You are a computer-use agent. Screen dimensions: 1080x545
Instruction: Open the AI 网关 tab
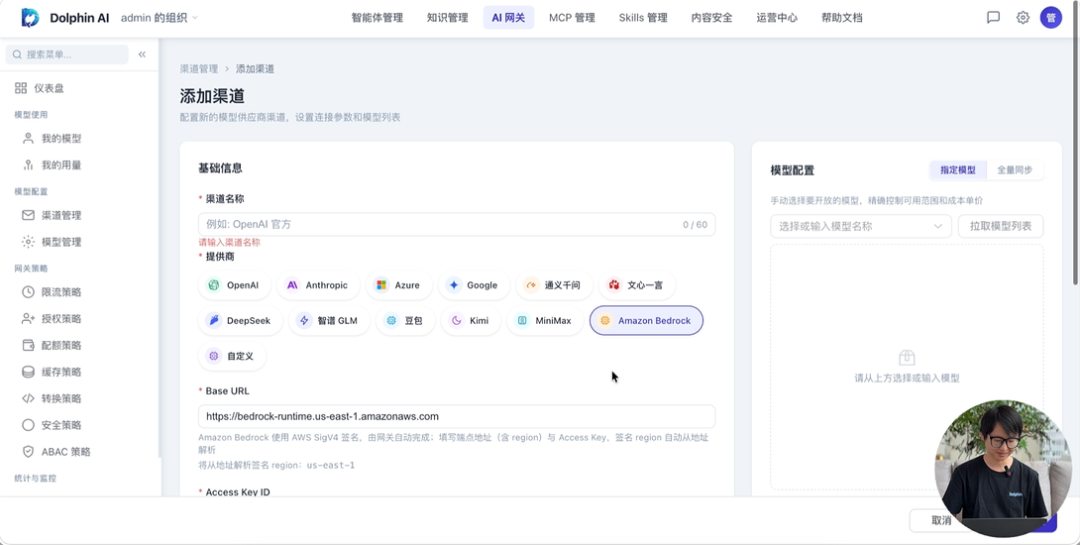coord(508,18)
